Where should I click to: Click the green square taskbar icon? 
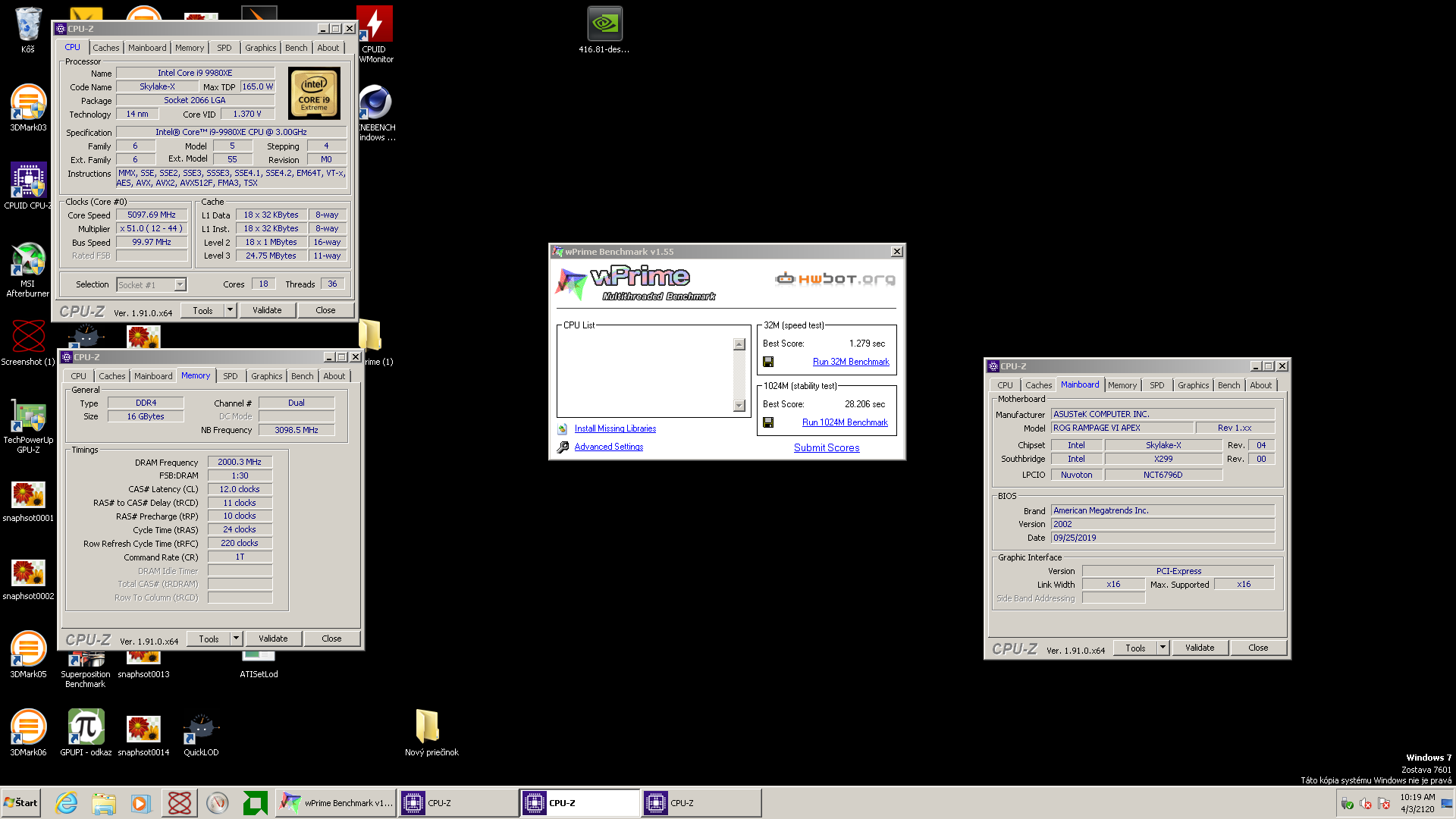255,803
